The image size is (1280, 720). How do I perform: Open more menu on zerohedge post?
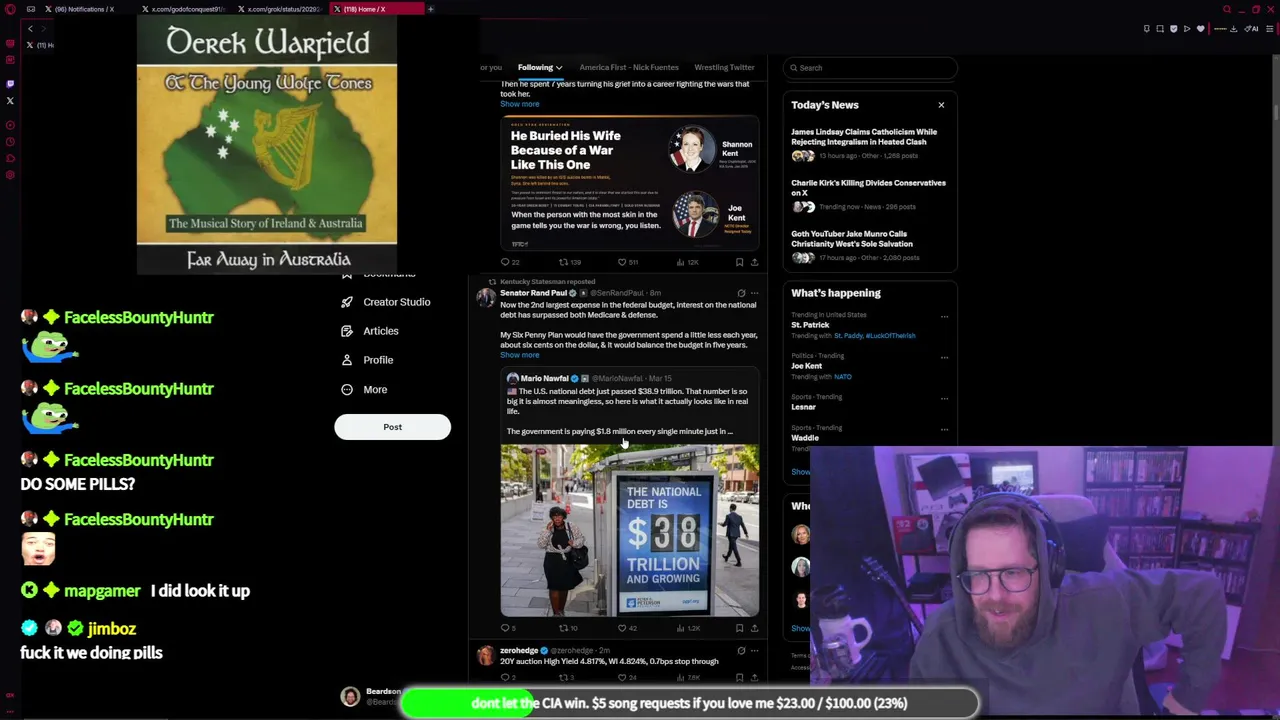click(x=755, y=651)
